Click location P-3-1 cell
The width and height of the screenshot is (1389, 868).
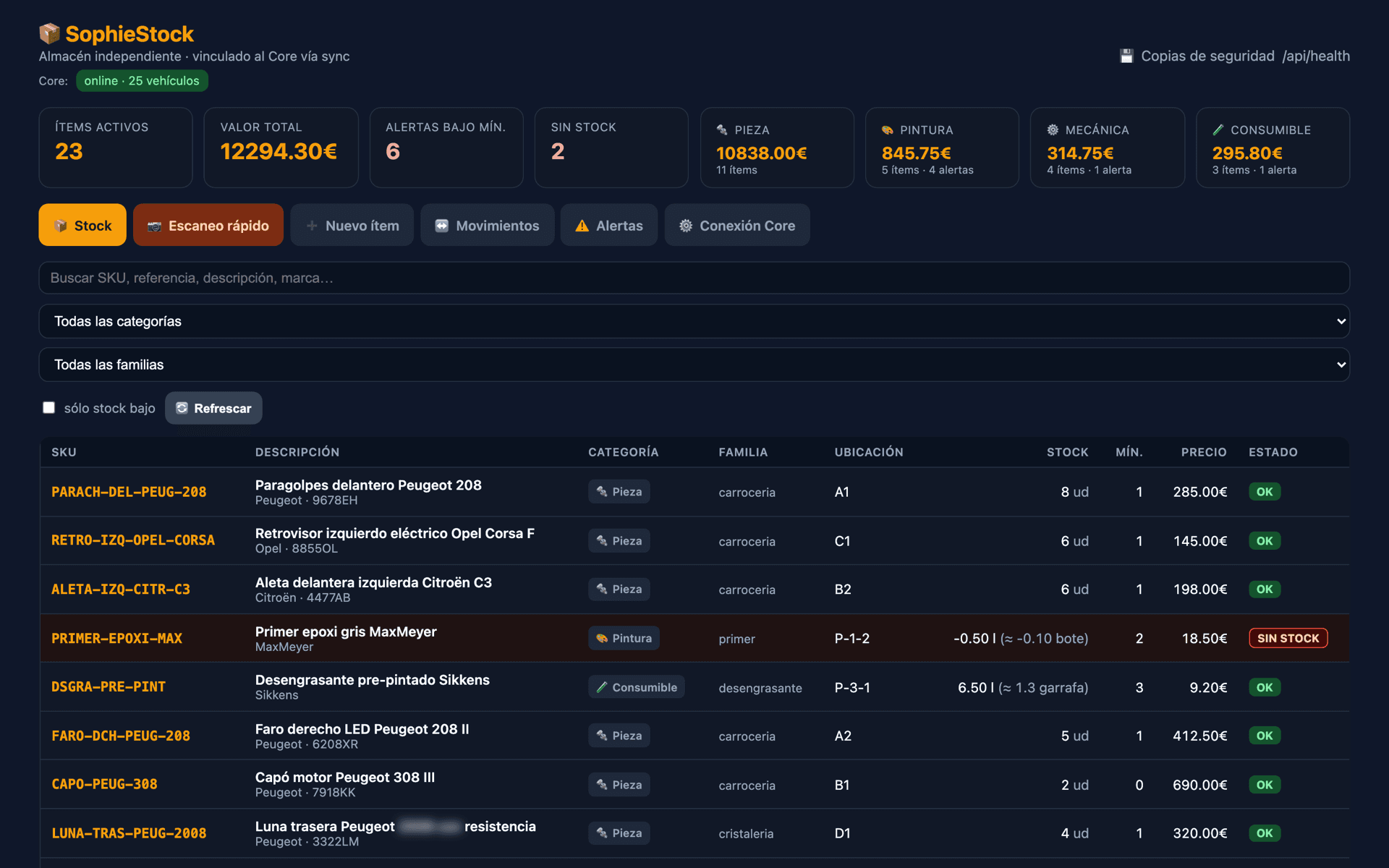tap(852, 688)
